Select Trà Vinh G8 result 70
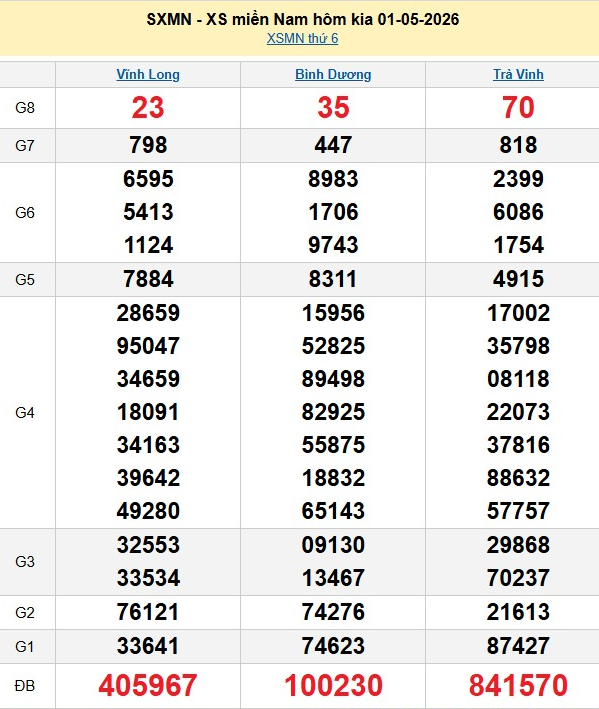 pos(518,108)
